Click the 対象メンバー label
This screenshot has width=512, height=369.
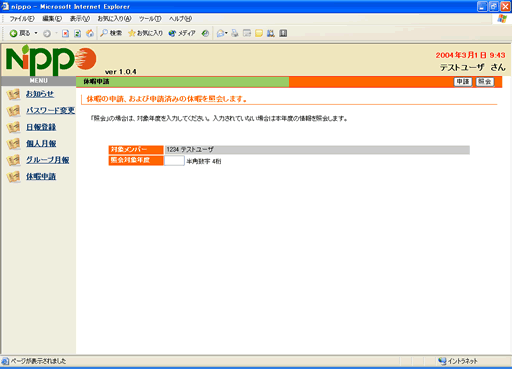click(x=136, y=150)
